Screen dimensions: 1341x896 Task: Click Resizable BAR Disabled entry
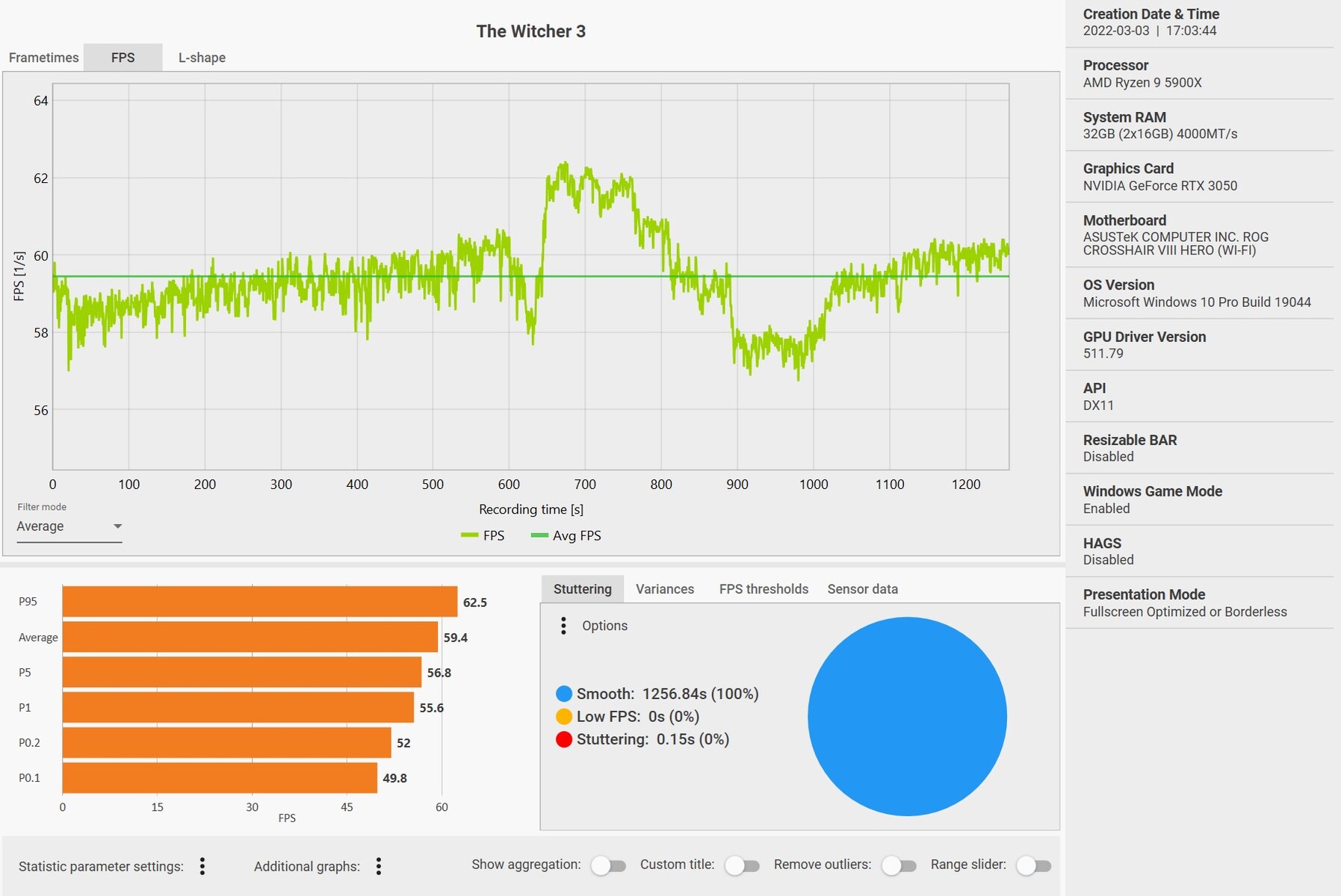click(x=1200, y=448)
